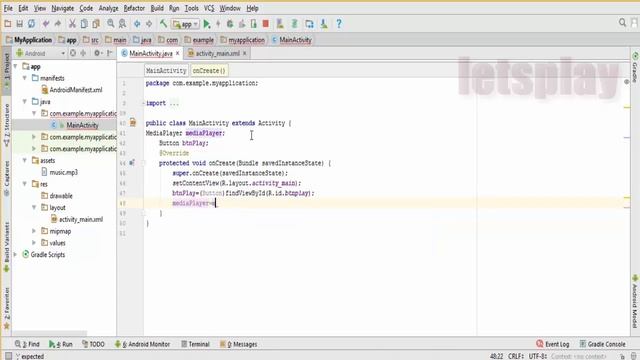Open the Build menu
Screen dimensions: 640x360
(157, 8)
